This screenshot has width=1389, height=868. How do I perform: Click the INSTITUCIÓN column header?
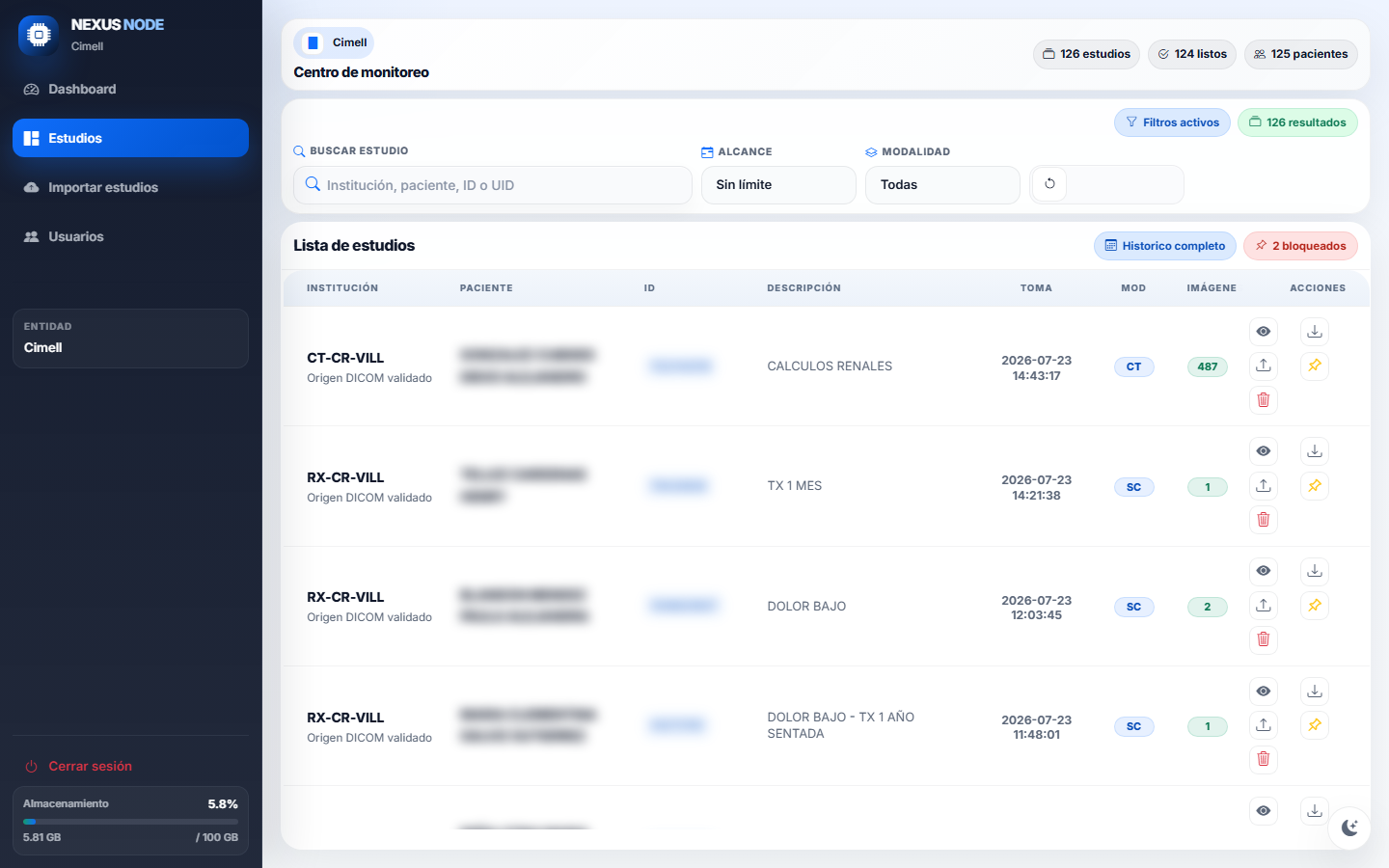pyautogui.click(x=342, y=288)
